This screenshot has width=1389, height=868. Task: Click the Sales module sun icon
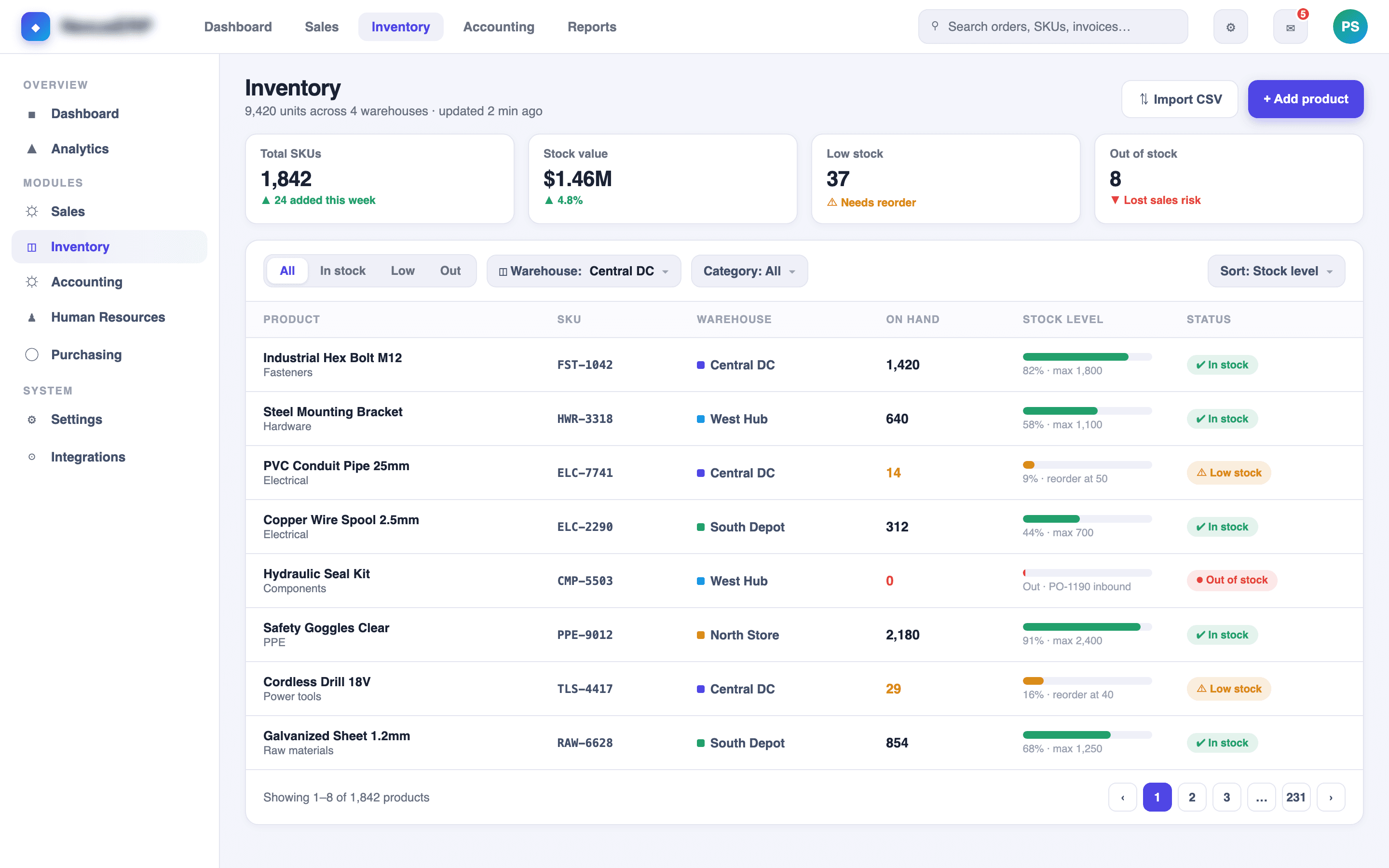[x=32, y=211]
